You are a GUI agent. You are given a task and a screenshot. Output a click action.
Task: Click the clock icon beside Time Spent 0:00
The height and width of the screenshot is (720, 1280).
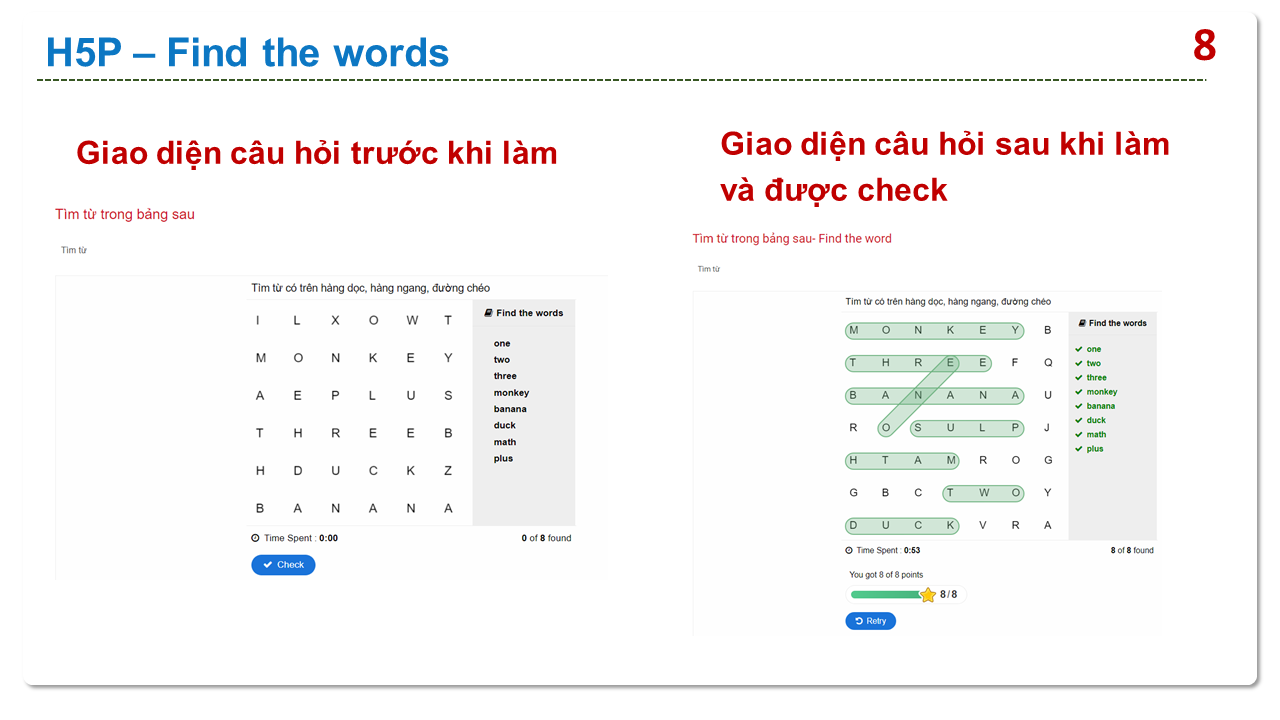click(x=256, y=538)
